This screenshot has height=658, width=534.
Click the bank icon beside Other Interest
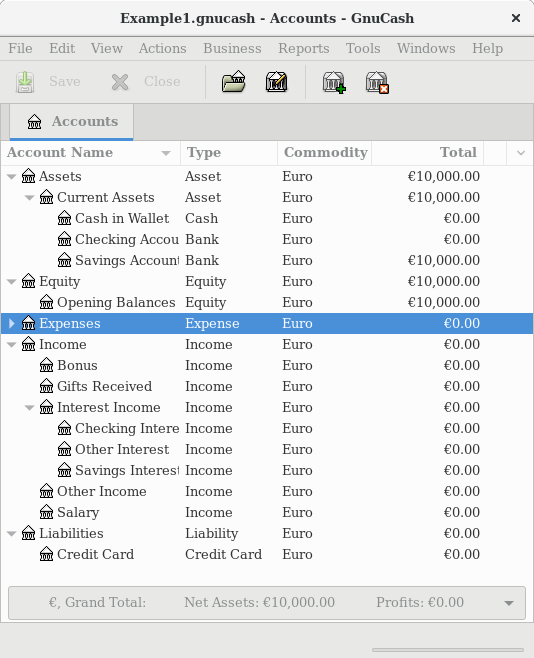point(65,449)
